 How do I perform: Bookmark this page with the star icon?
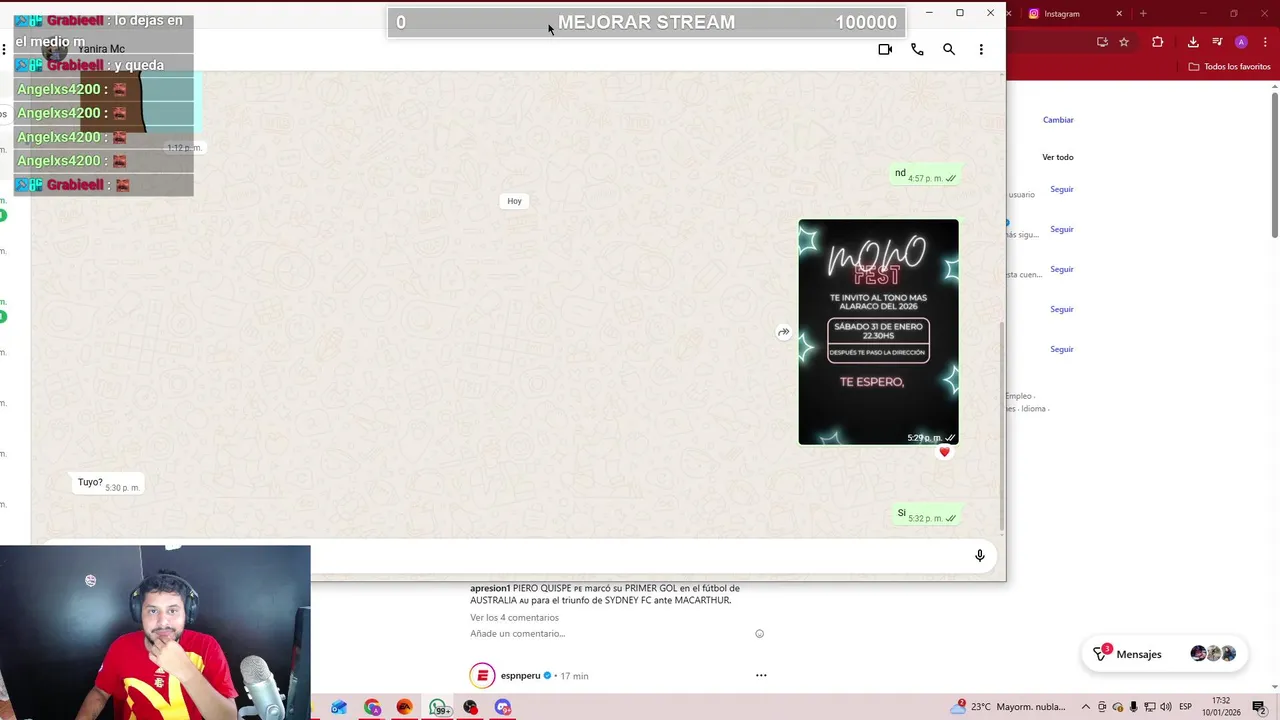(x=1124, y=42)
